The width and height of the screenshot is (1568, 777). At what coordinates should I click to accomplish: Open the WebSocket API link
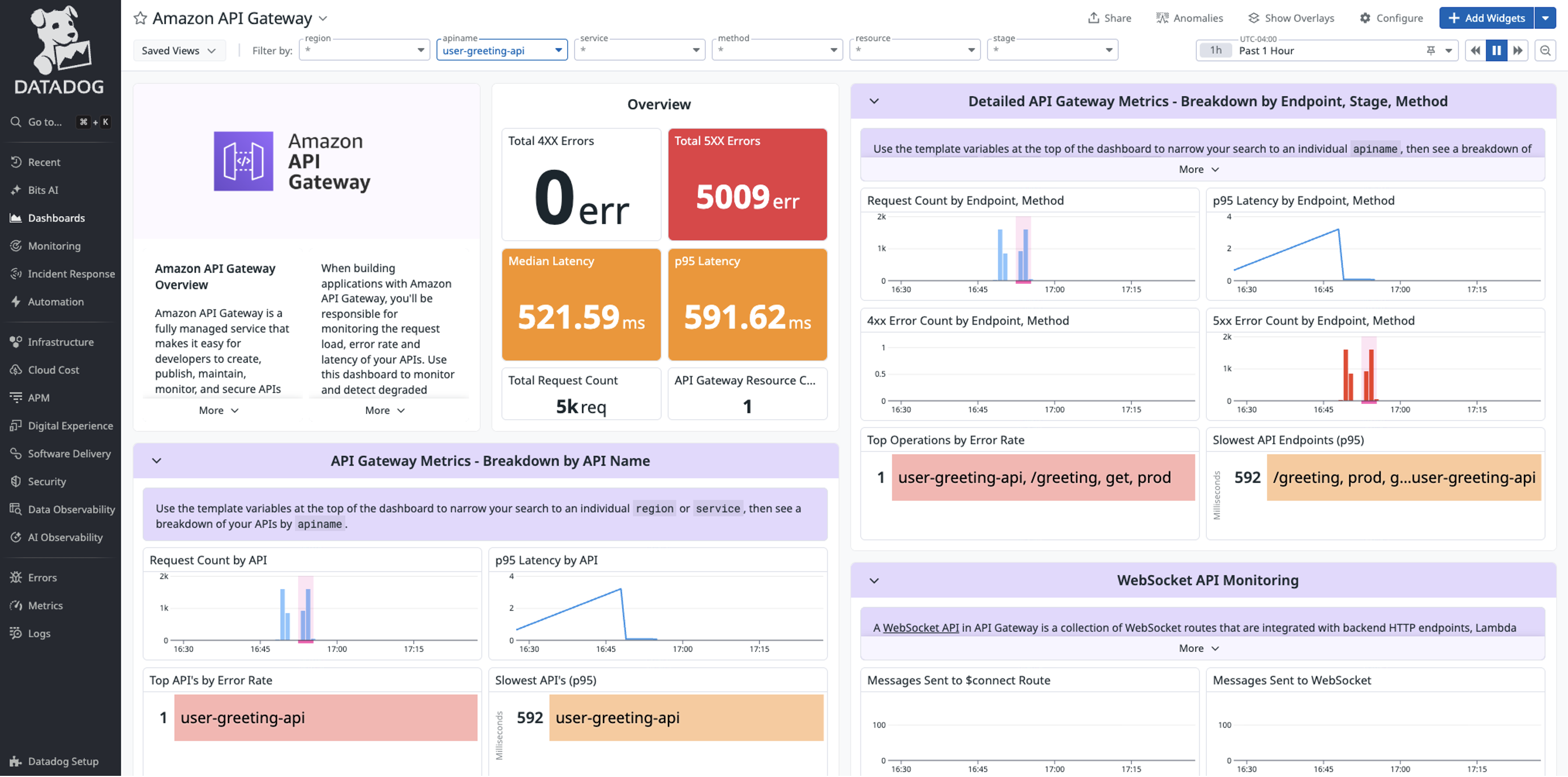tap(921, 628)
